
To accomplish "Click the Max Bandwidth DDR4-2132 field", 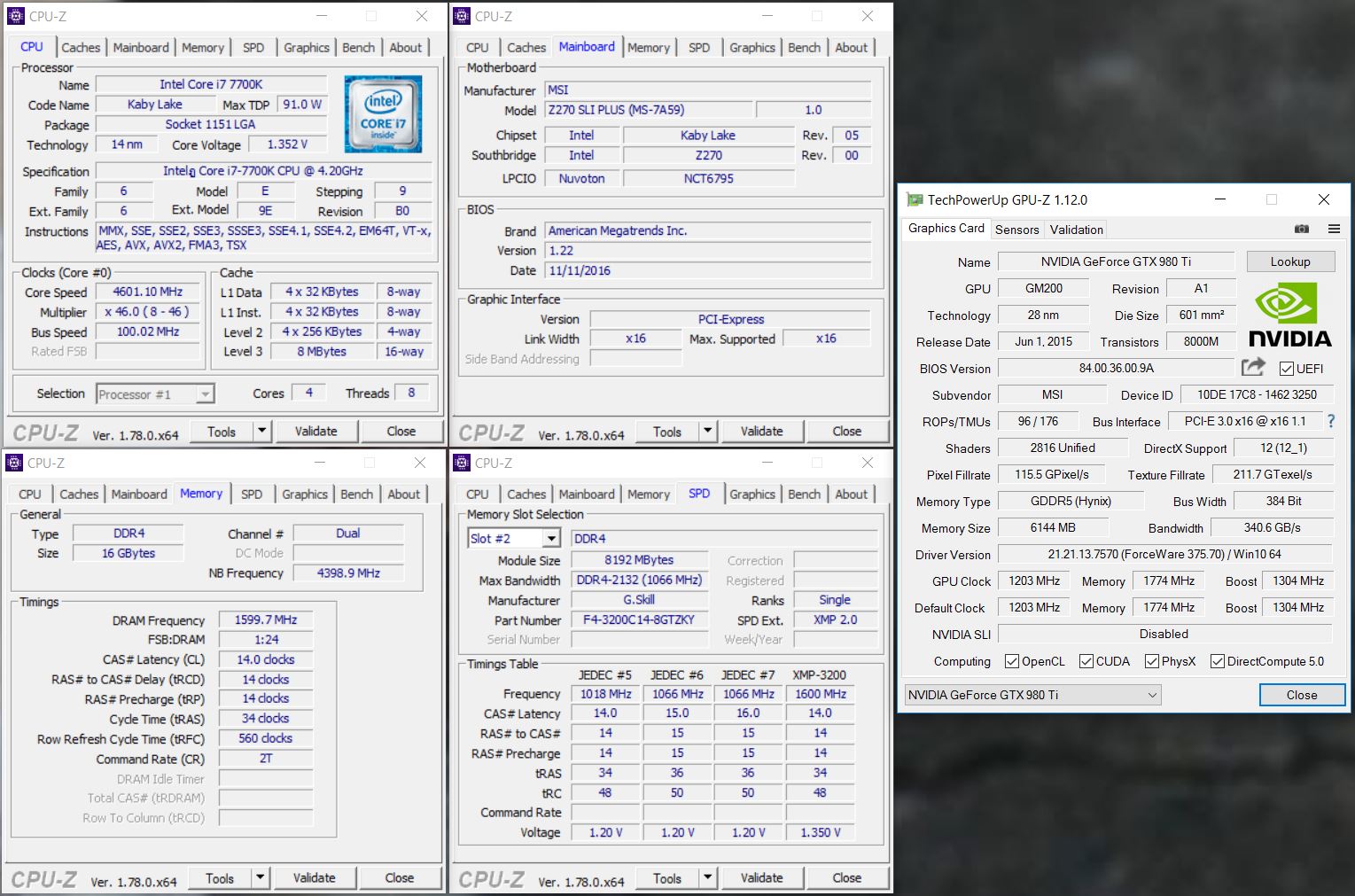I will click(639, 580).
